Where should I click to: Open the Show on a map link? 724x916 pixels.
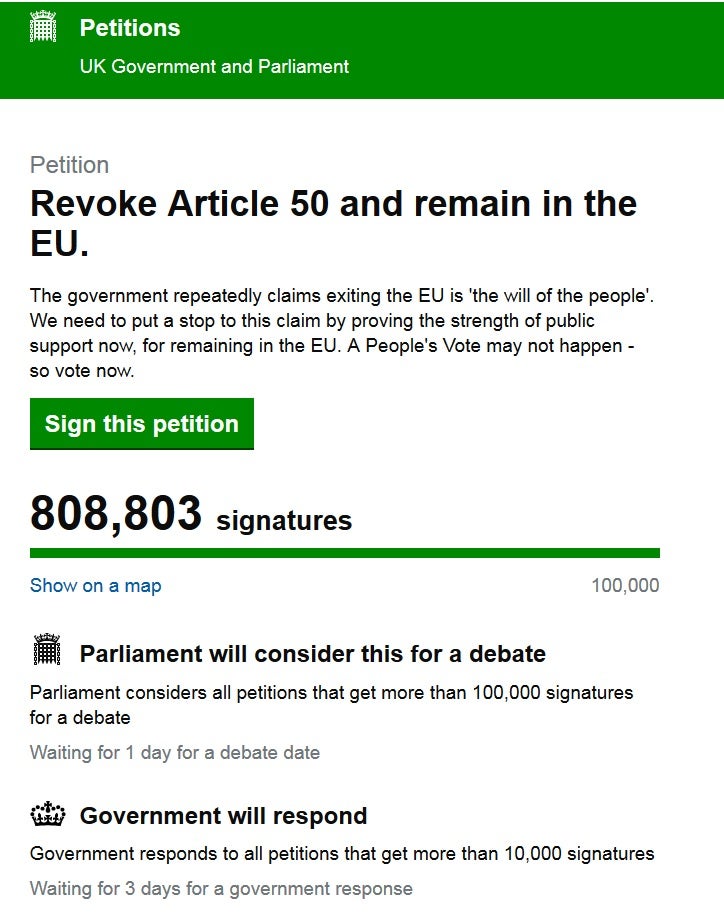tap(95, 586)
